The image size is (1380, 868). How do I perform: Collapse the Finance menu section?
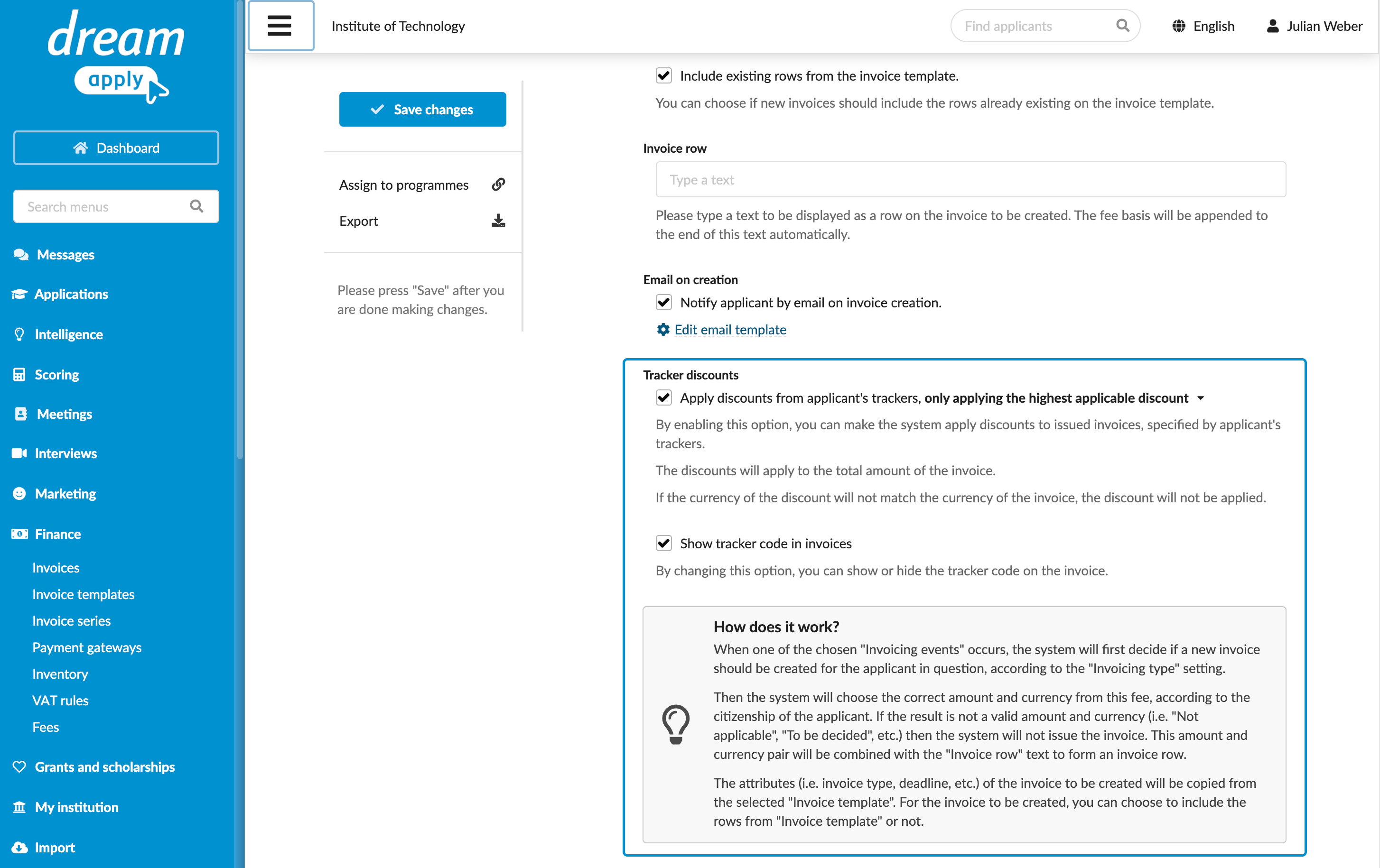(57, 534)
